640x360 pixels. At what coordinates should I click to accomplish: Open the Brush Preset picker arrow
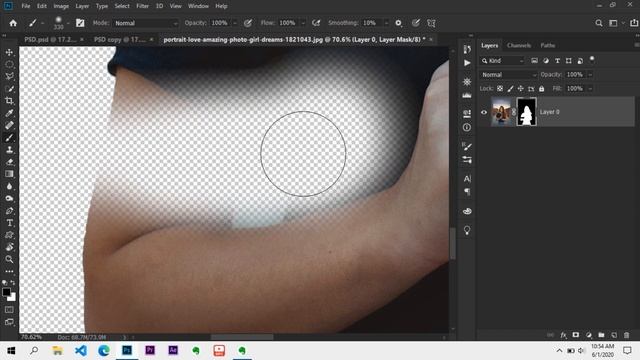(68, 23)
